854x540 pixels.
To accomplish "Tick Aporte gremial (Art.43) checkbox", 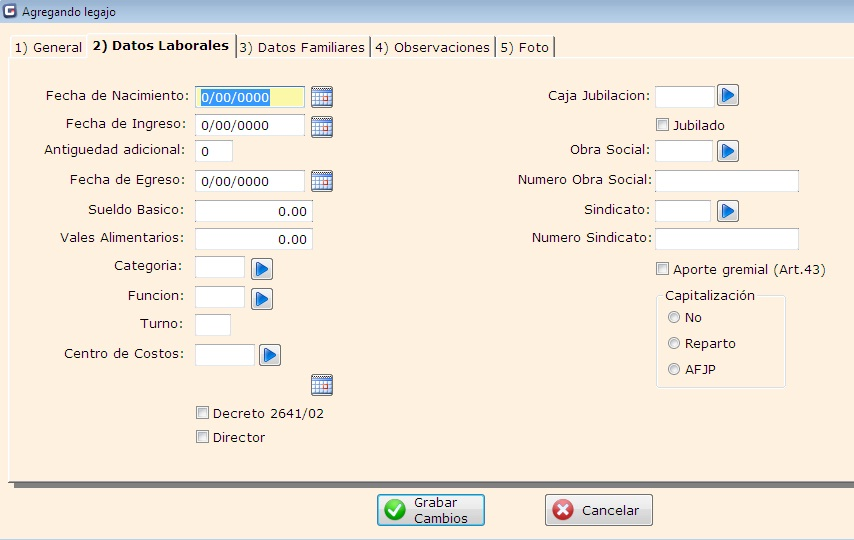I will point(662,269).
